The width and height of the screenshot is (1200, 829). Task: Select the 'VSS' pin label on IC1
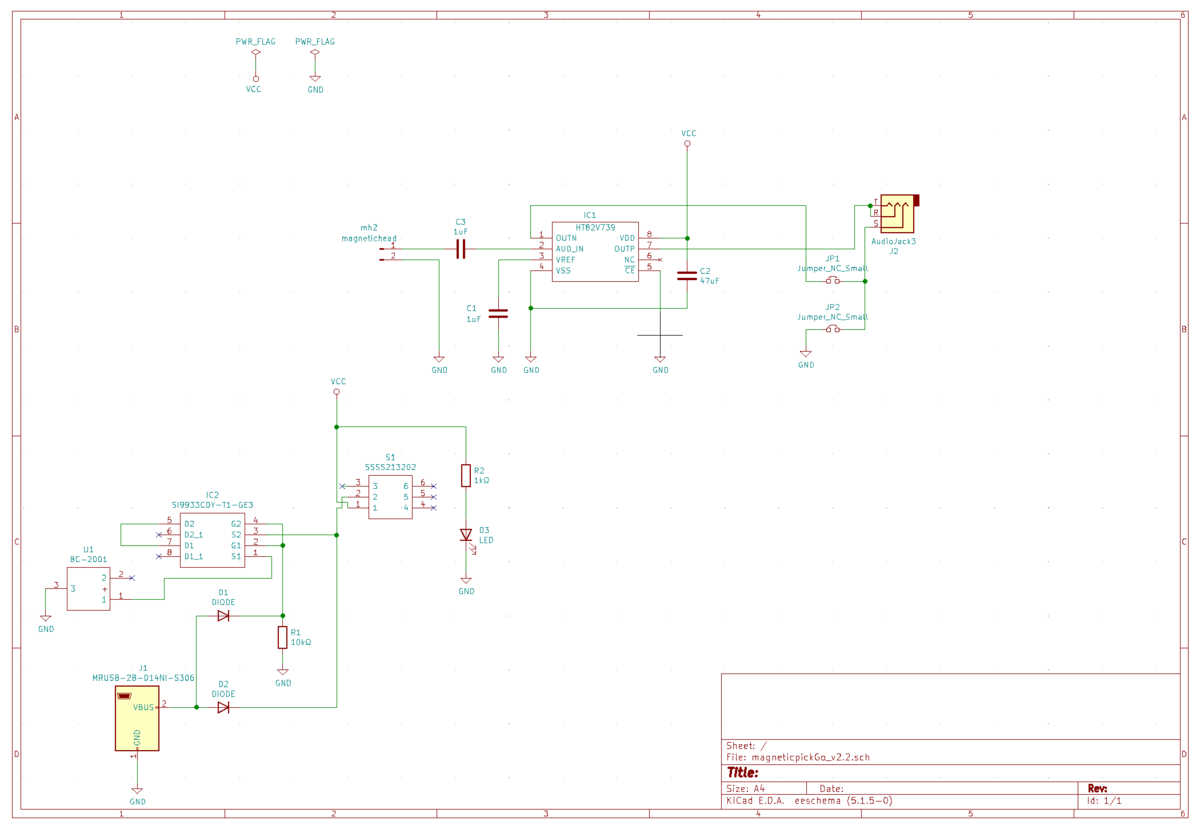[563, 270]
